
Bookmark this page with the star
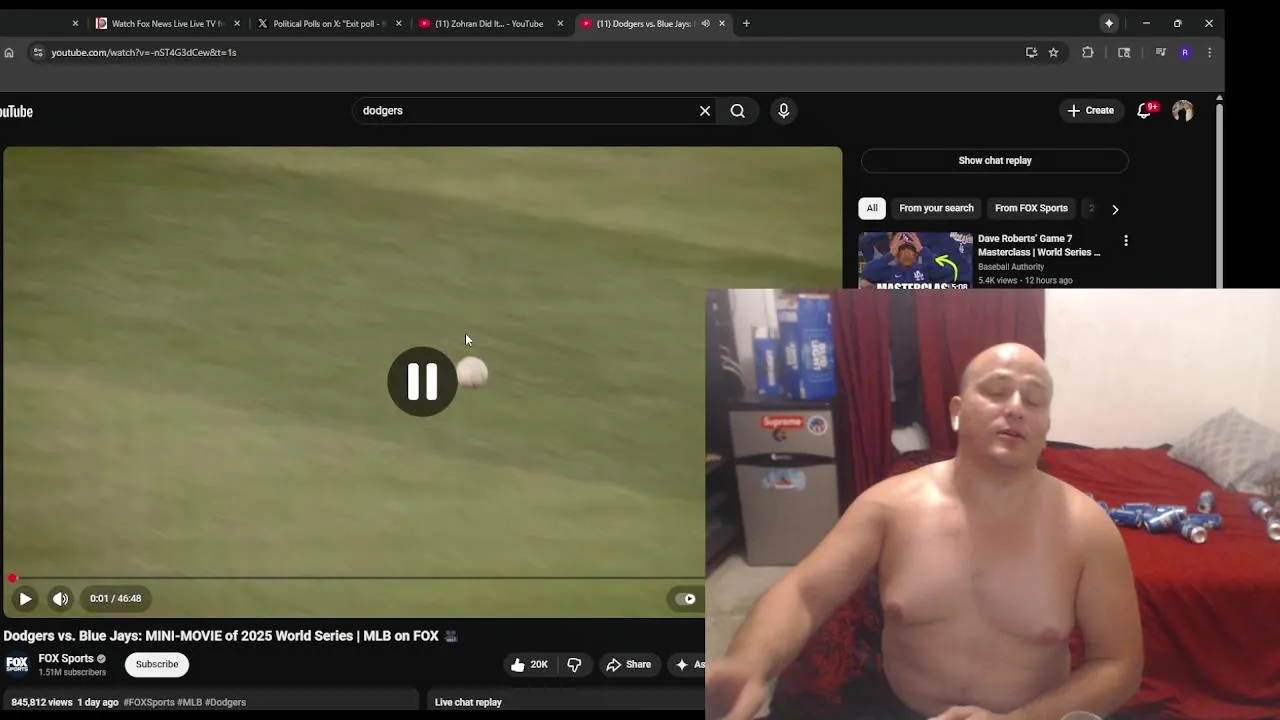click(1053, 53)
